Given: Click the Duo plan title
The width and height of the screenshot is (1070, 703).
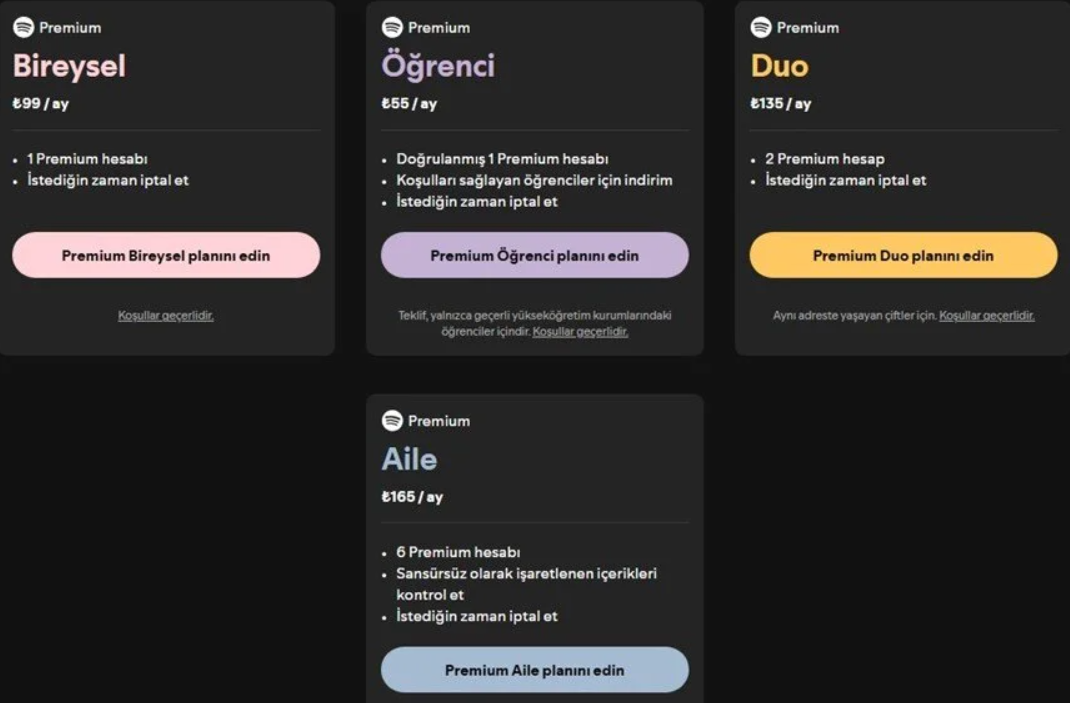Looking at the screenshot, I should [780, 65].
